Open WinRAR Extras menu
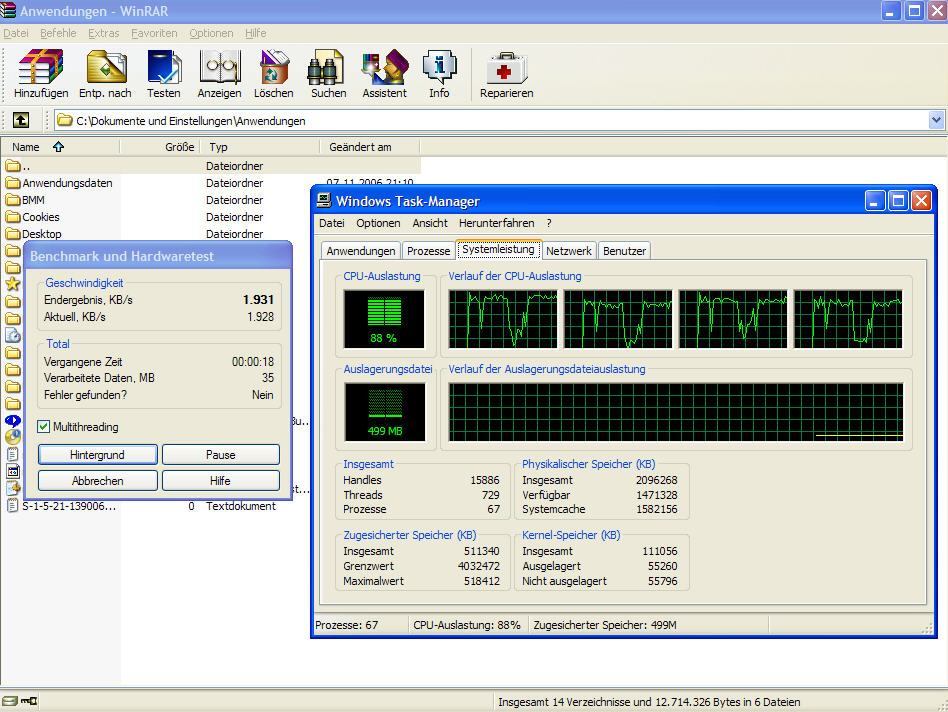 point(103,33)
